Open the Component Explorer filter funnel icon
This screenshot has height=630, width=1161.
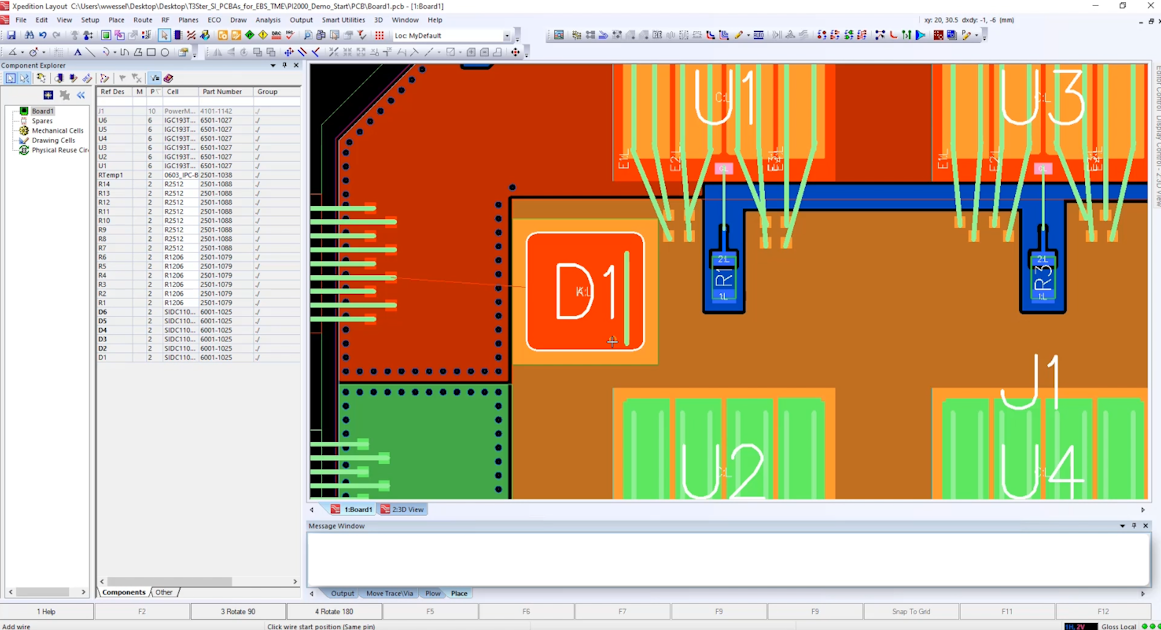pos(122,78)
